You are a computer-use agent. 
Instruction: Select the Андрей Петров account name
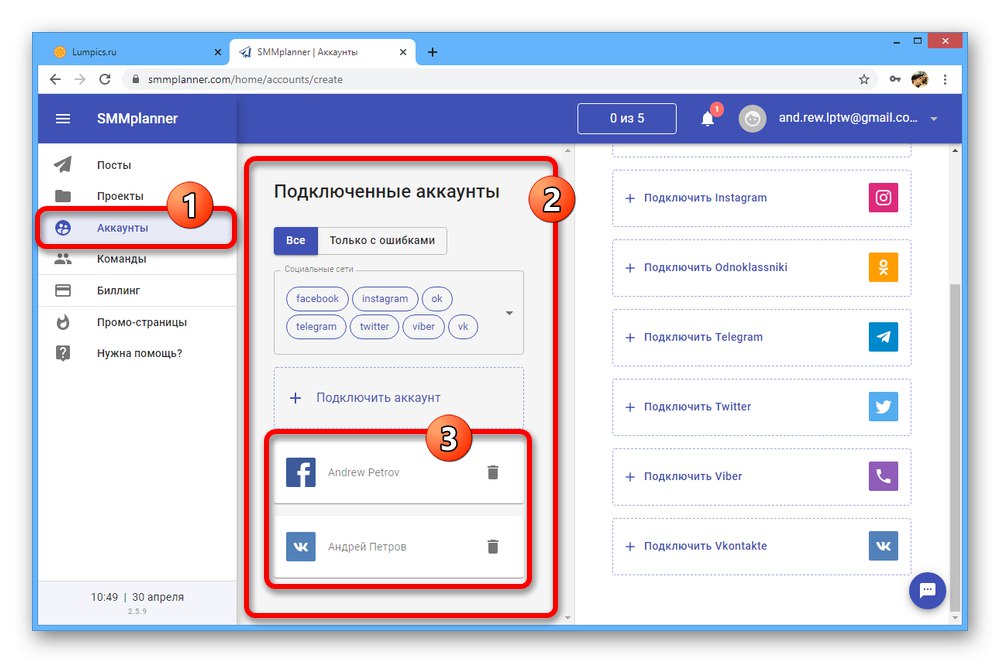367,546
